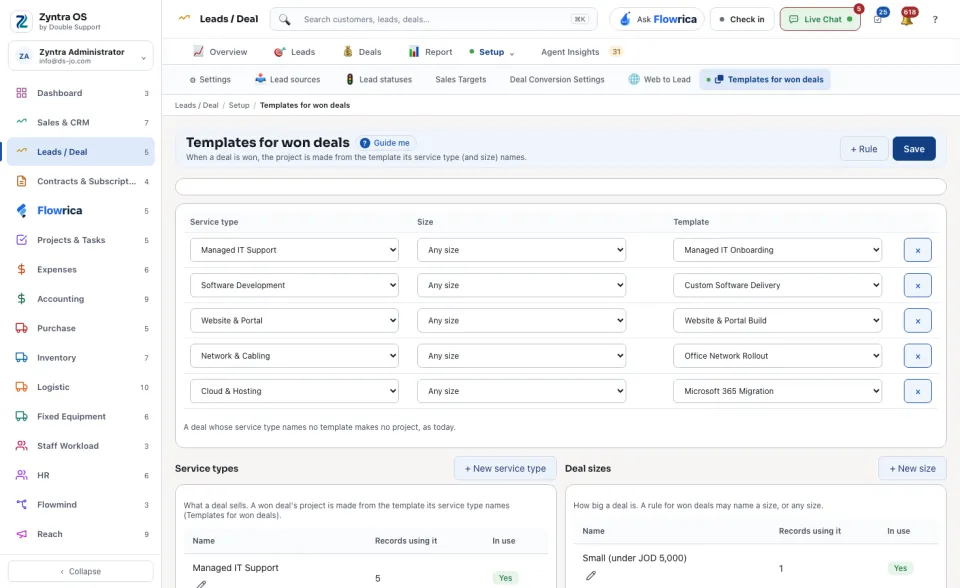This screenshot has height=588, width=960.
Task: Open the Report tab
Action: tap(431, 52)
